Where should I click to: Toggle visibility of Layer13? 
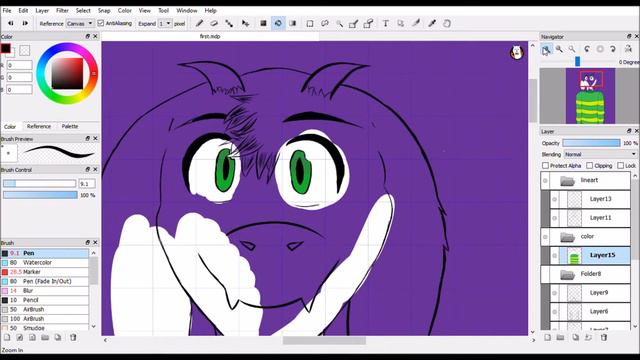[x=554, y=199]
